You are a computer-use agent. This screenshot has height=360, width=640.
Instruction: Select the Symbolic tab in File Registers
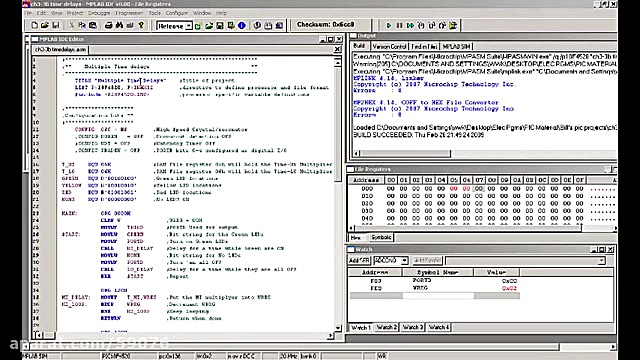[x=381, y=237]
